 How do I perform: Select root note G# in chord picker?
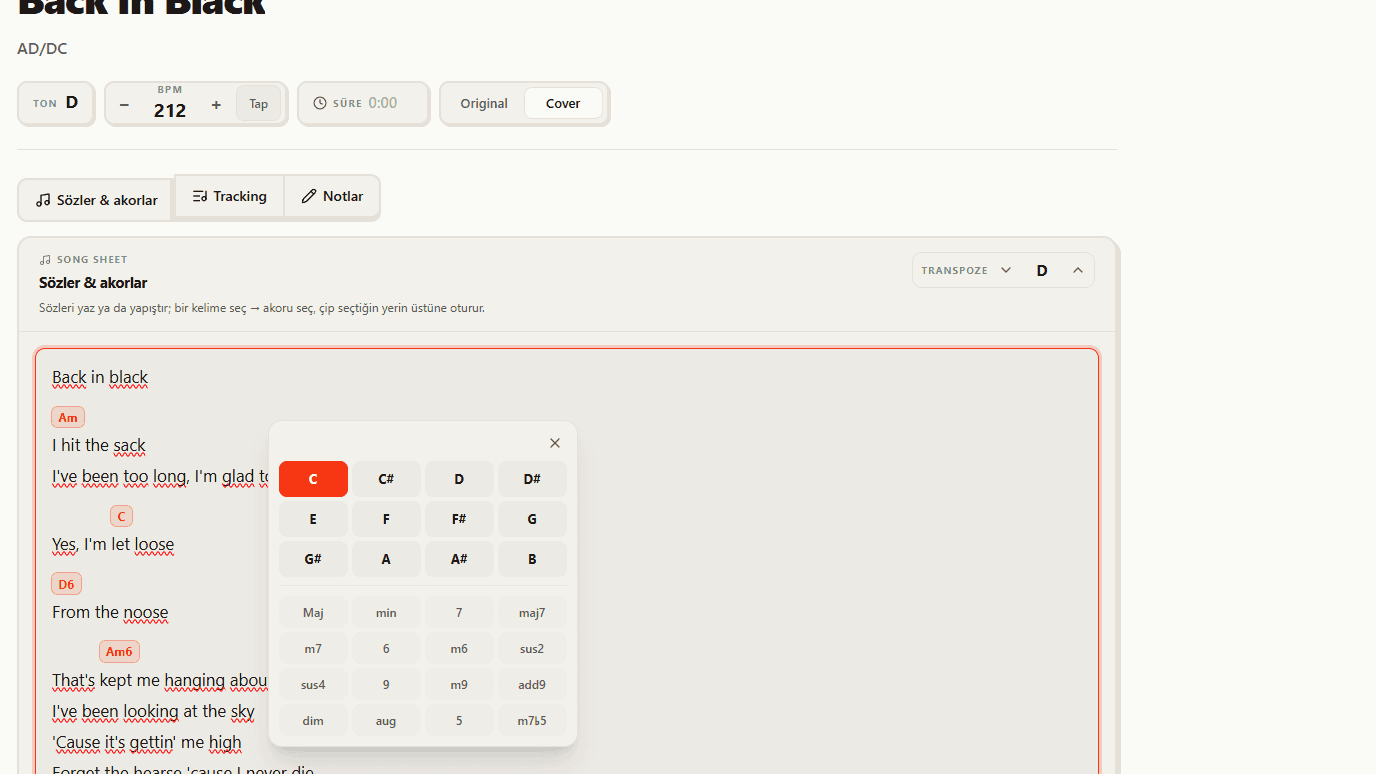tap(313, 559)
